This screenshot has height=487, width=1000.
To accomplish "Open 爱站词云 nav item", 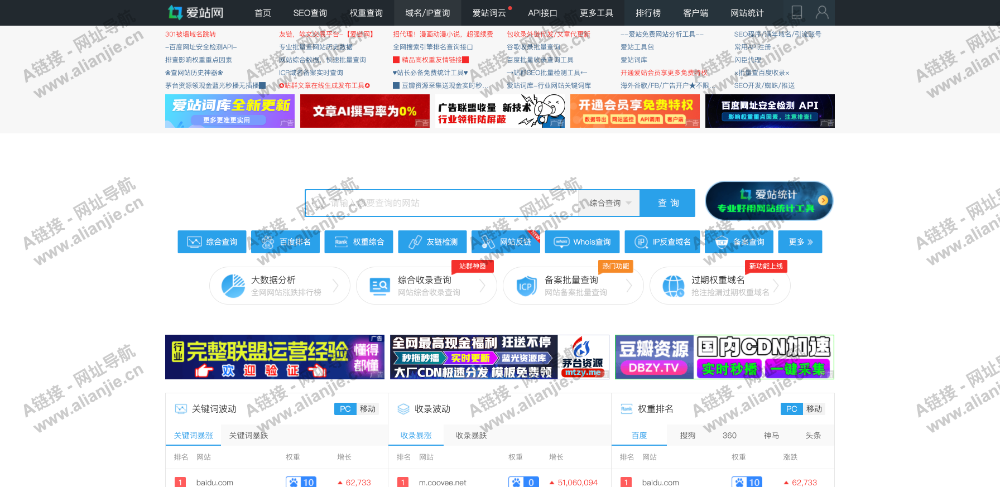I will pos(489,13).
